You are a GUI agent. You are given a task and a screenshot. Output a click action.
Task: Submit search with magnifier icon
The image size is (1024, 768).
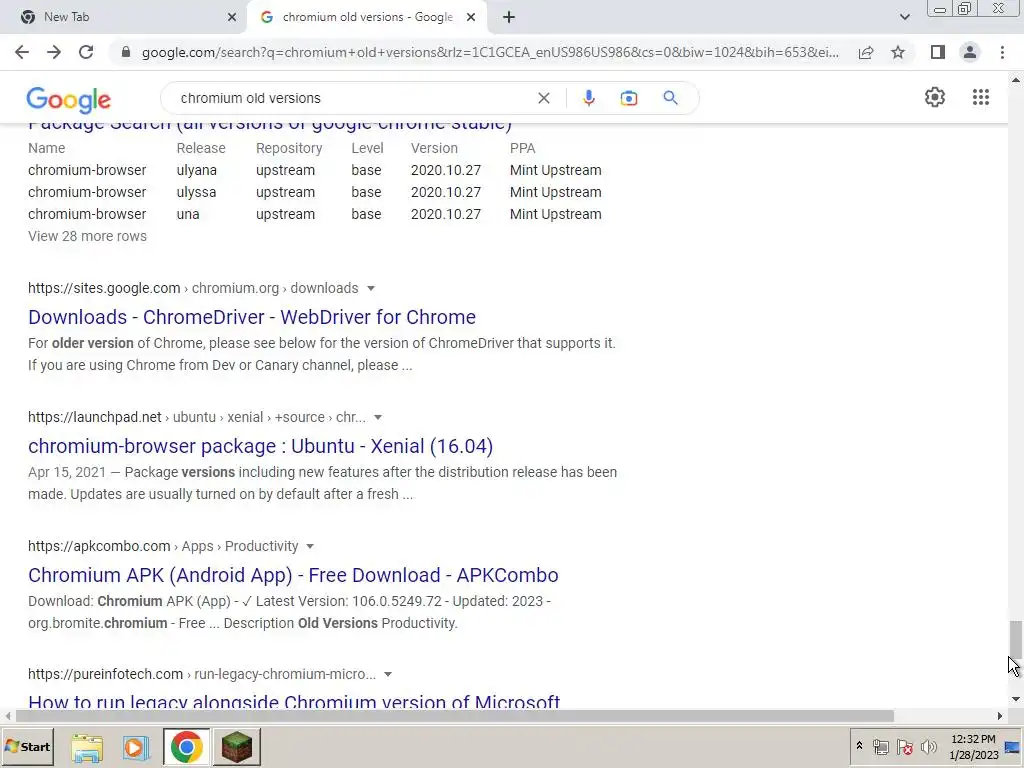[x=670, y=98]
